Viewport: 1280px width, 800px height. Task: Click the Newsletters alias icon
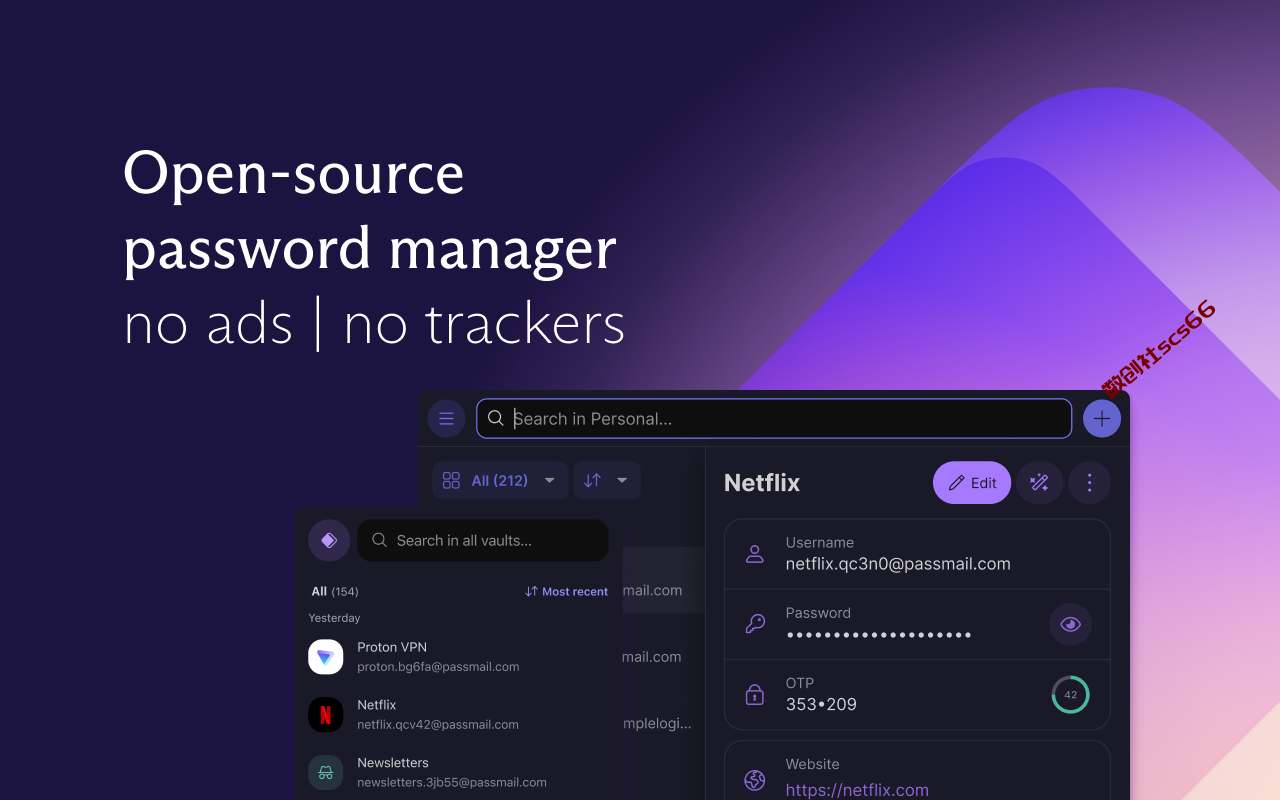click(326, 773)
